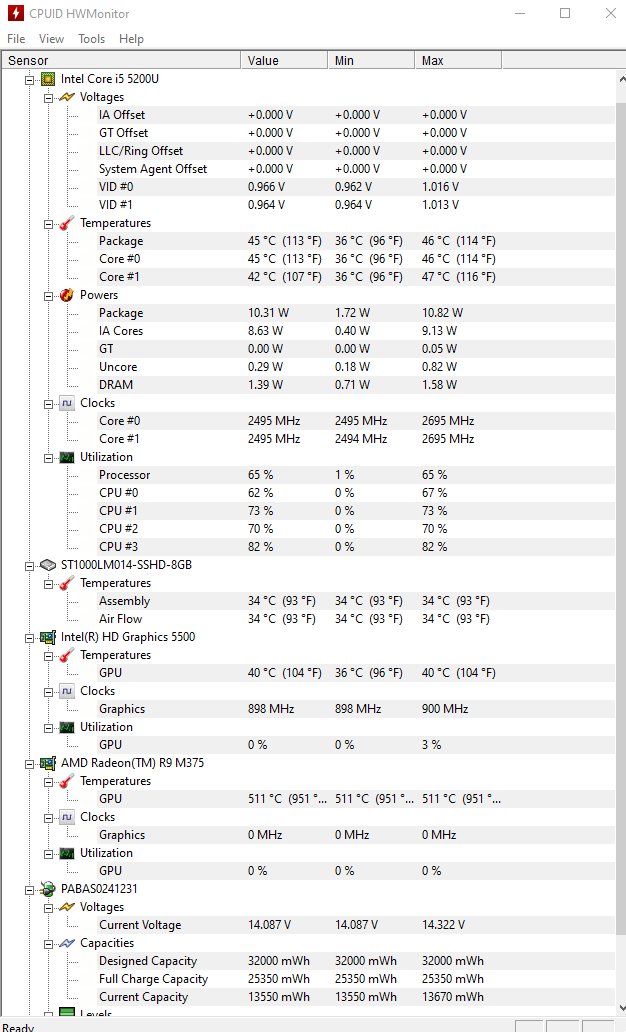Click the ST1000LM014-SSHD-8GB hard drive icon

coord(48,565)
